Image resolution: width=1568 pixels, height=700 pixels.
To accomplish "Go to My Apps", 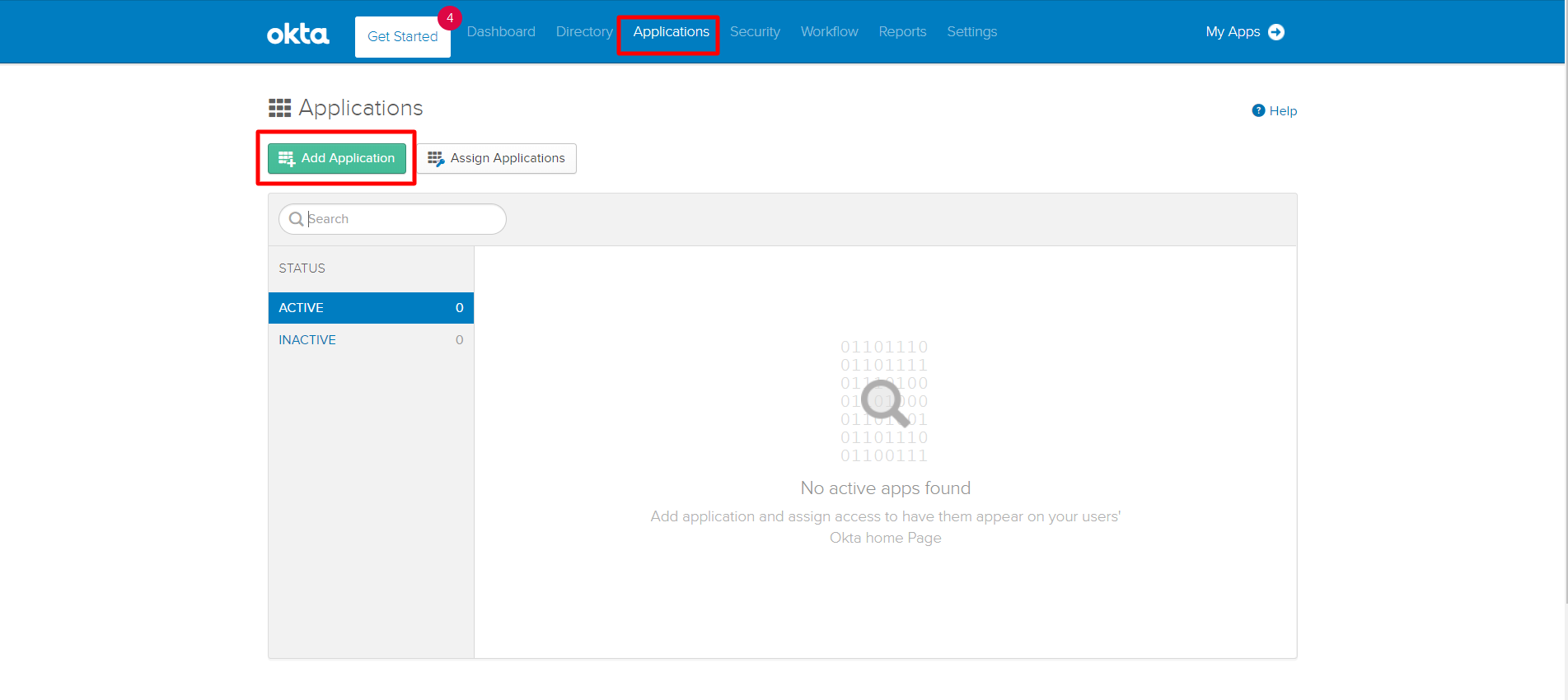I will (1245, 31).
